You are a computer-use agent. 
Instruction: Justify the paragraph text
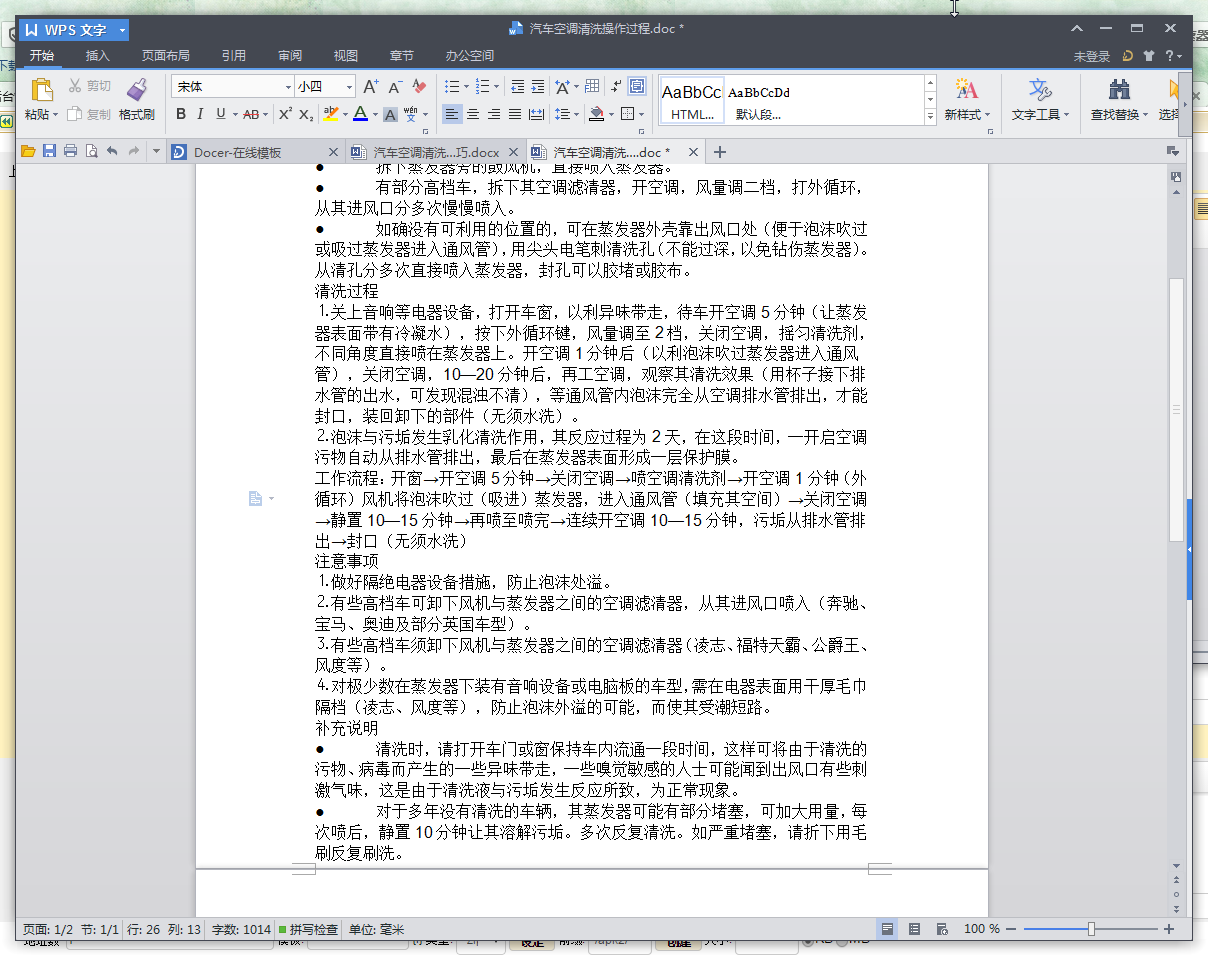515,114
